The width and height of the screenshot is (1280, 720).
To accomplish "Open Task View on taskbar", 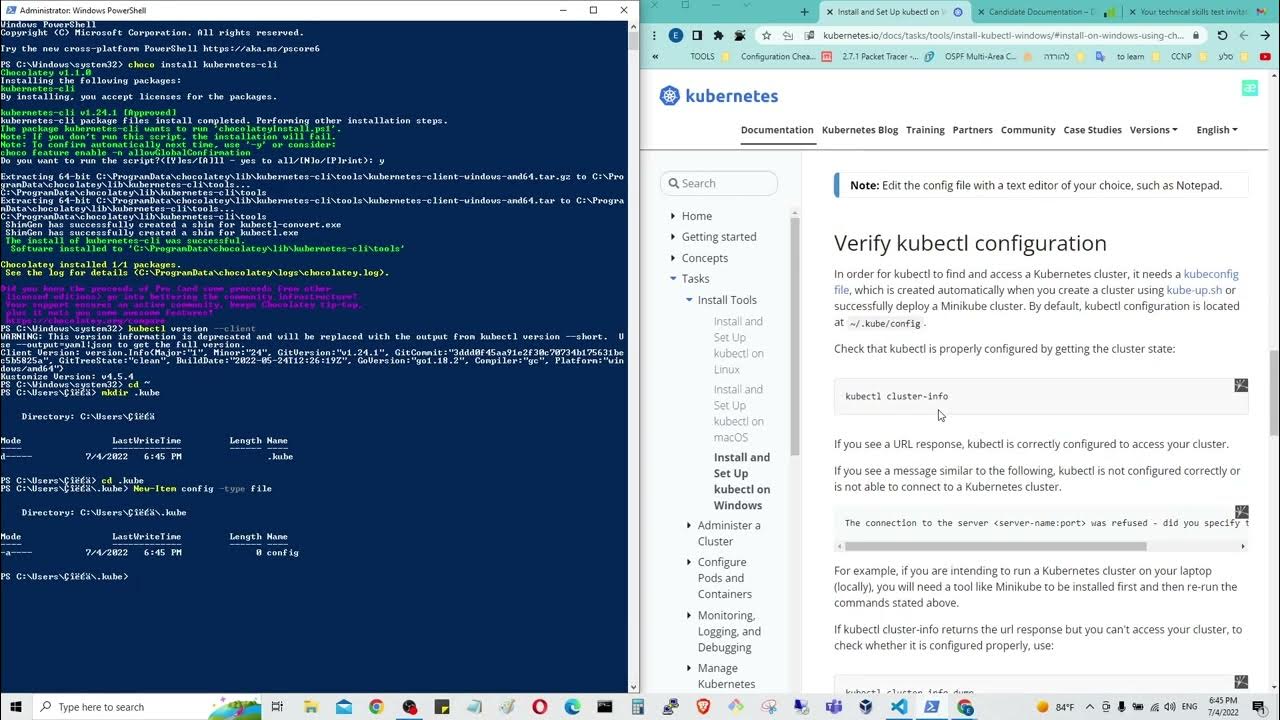I will (278, 707).
